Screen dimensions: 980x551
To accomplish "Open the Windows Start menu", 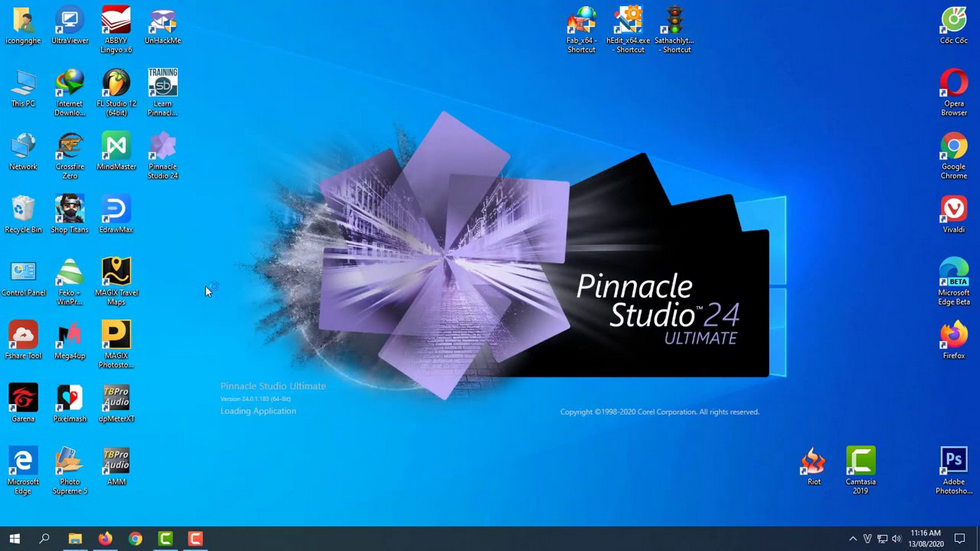I will pyautogui.click(x=15, y=539).
